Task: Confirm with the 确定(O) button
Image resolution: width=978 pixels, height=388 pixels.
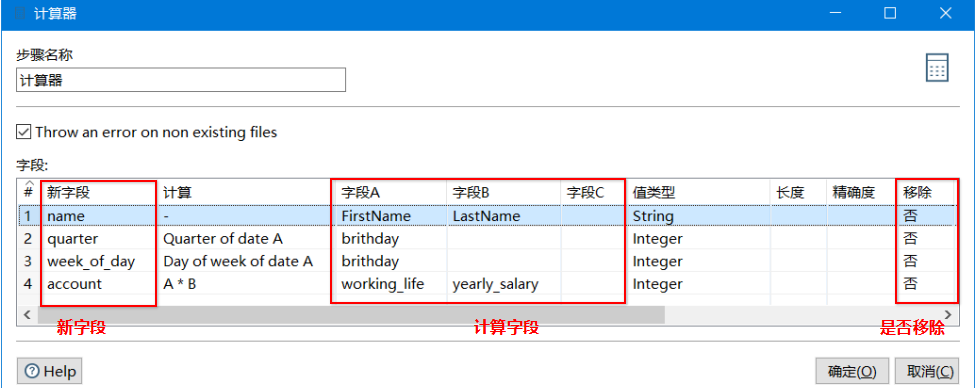Action: coord(852,372)
